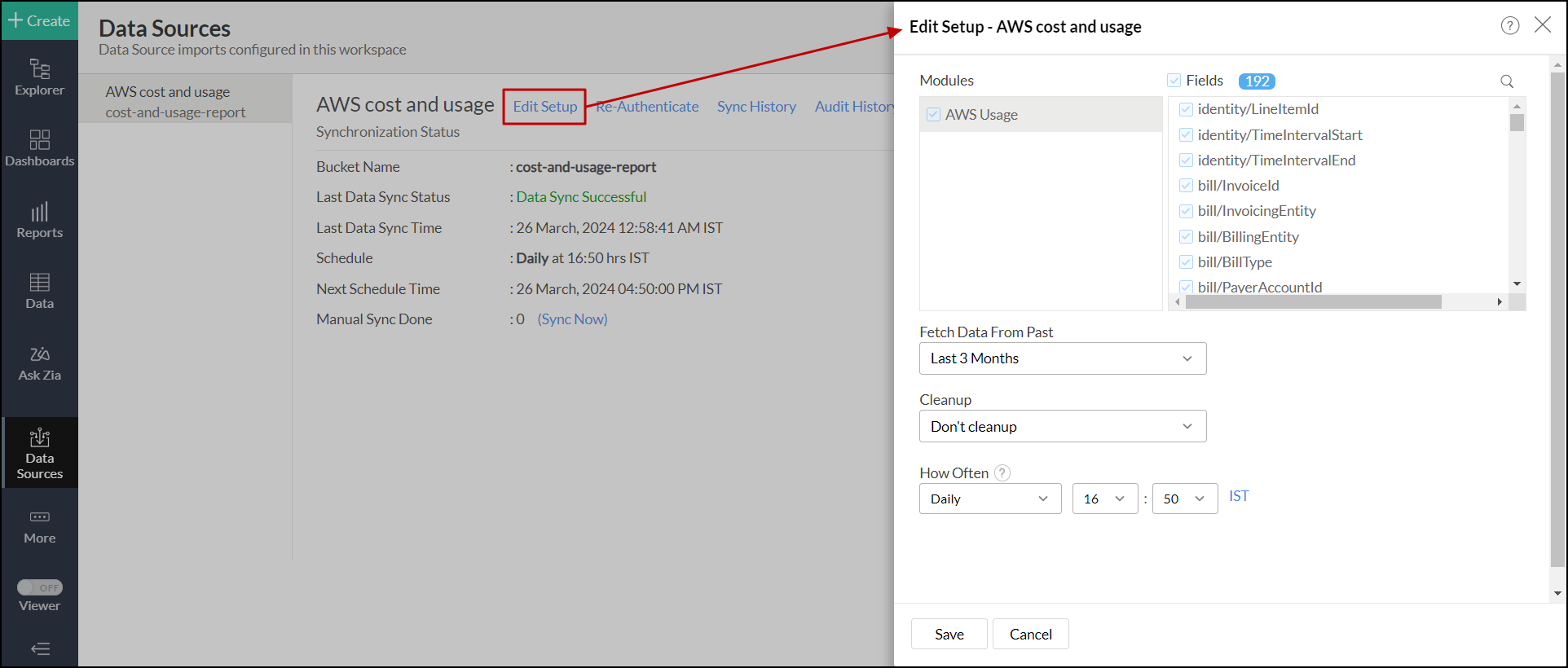Collapse the sidebar using bottom arrow icon

pyautogui.click(x=39, y=648)
